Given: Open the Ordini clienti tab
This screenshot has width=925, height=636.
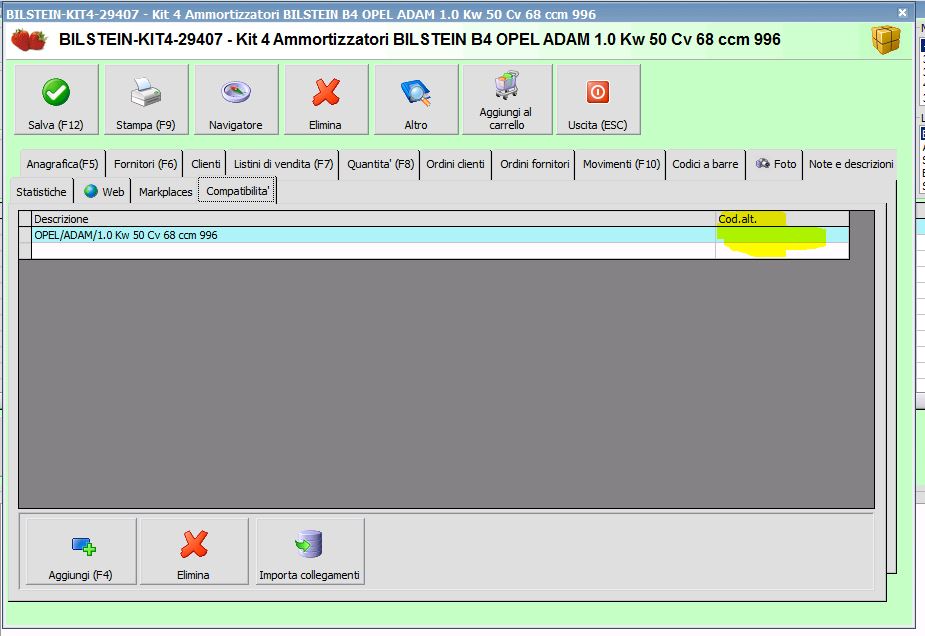Looking at the screenshot, I should (455, 164).
